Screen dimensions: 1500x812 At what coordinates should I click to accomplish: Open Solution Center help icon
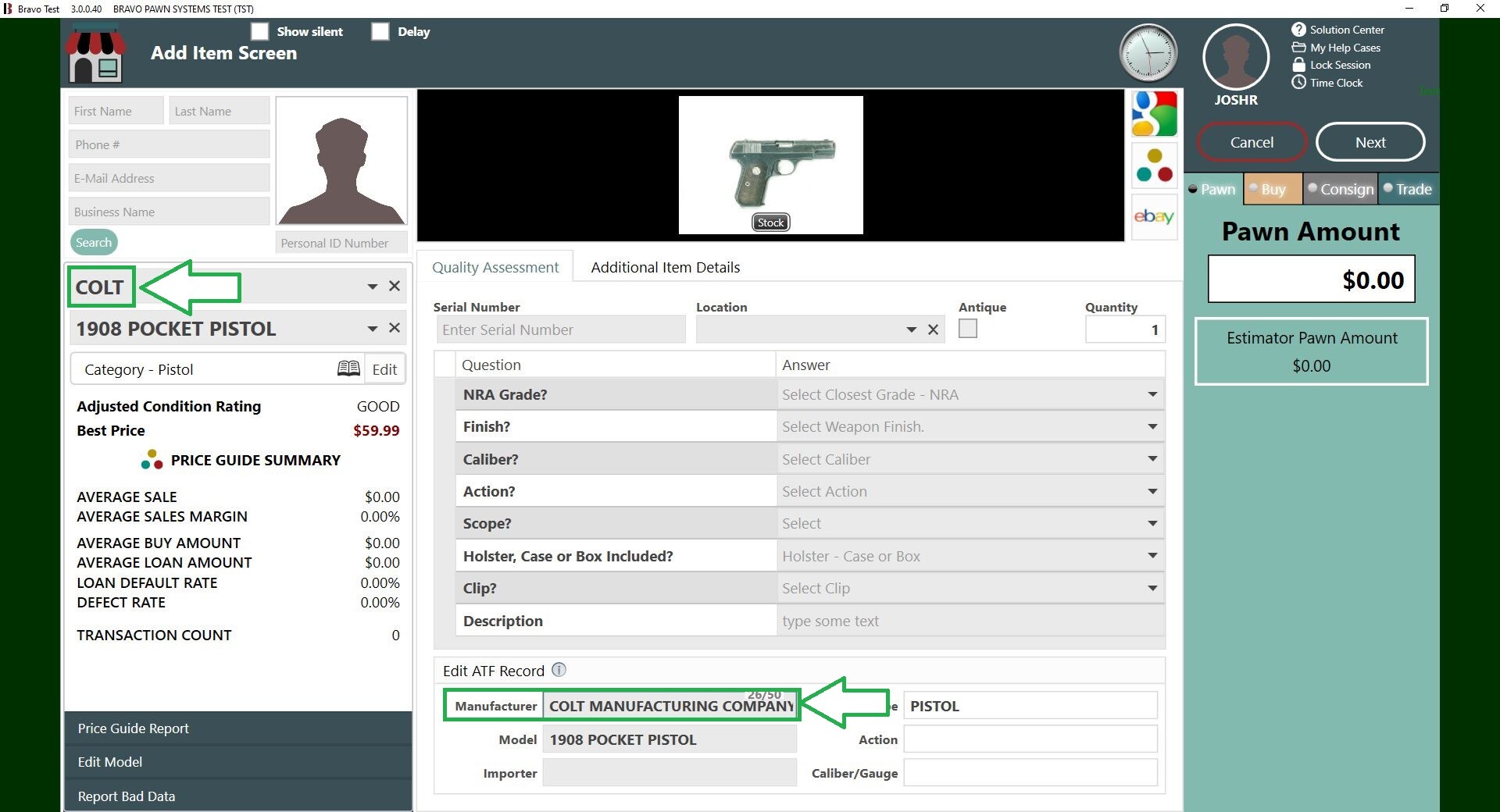click(1298, 30)
